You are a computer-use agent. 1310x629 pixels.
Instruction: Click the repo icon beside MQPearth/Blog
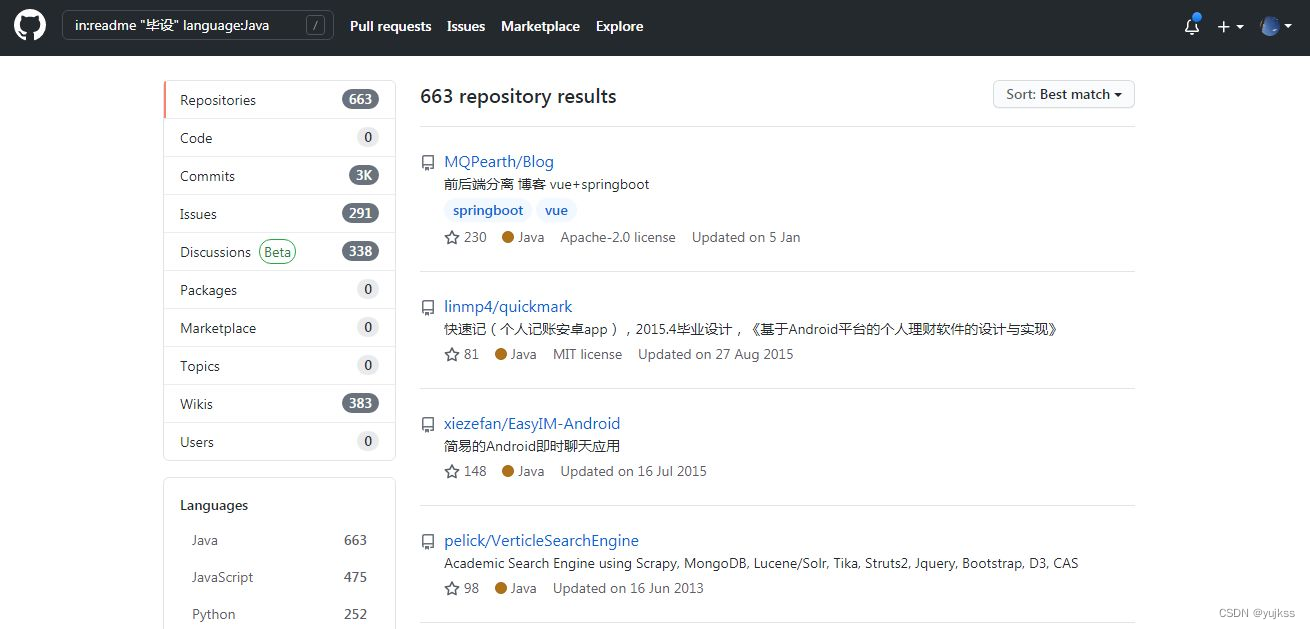click(428, 162)
